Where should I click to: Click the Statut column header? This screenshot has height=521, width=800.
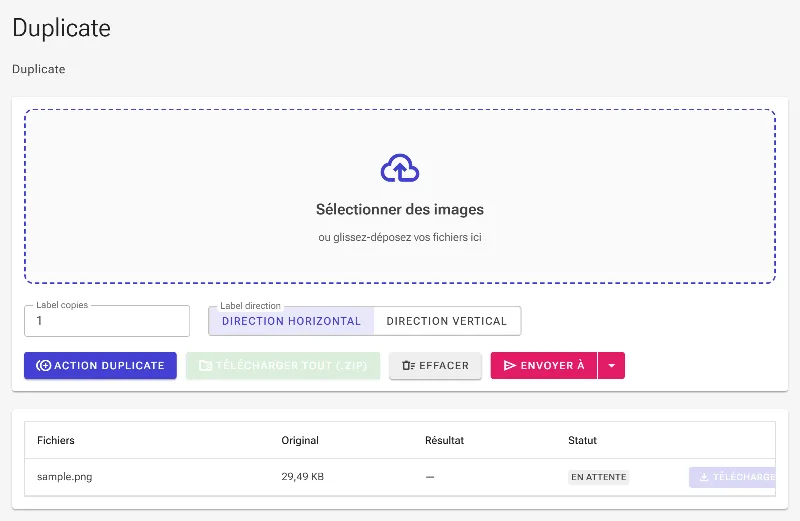pos(583,440)
